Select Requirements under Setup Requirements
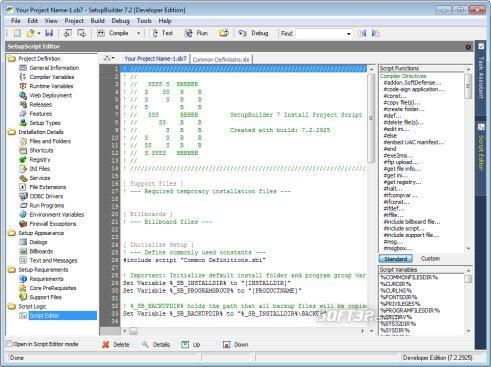Screen dimensions: 491x367 (46, 279)
